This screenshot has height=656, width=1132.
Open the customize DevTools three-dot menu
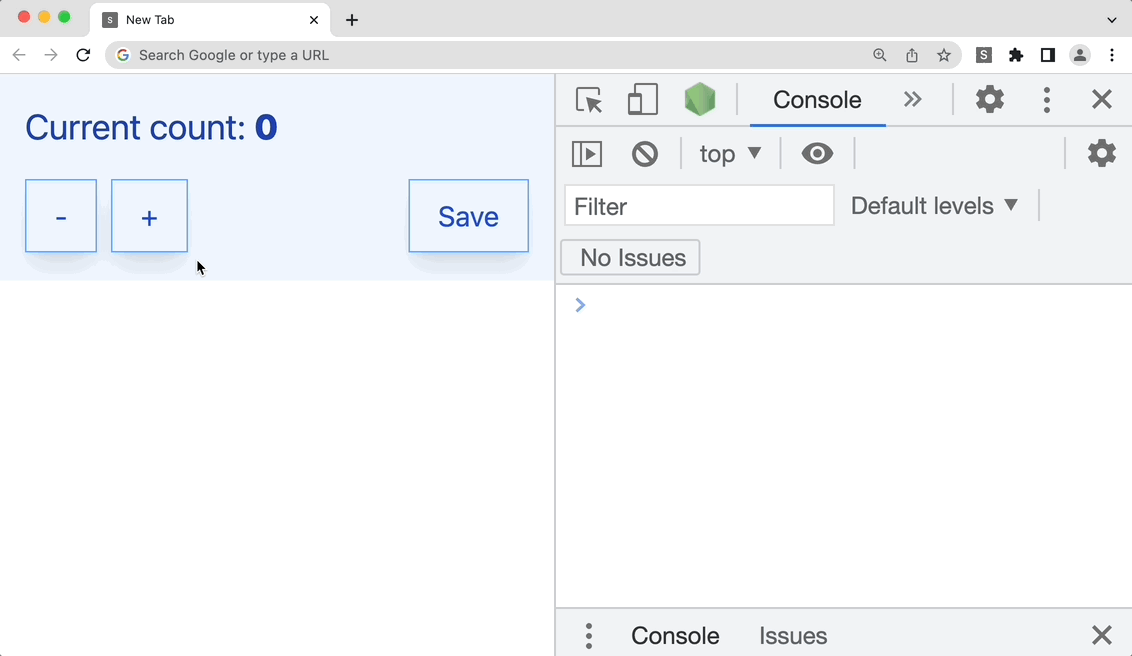pos(1046,99)
